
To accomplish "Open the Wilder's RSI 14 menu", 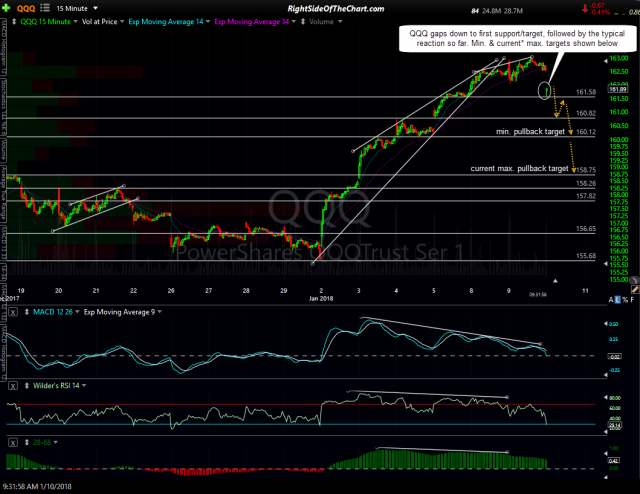I will tap(60, 385).
